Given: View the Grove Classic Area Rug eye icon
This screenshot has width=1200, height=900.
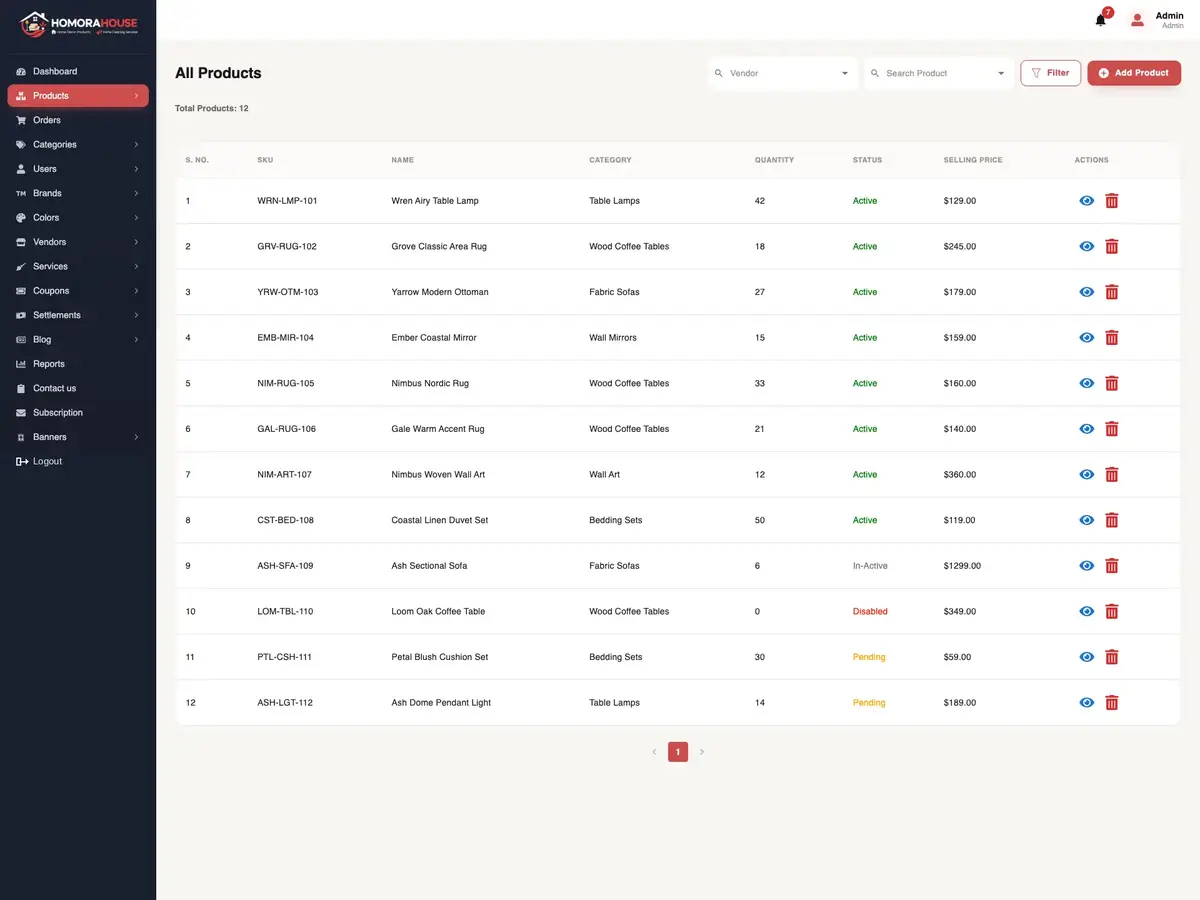Looking at the screenshot, I should 1087,247.
